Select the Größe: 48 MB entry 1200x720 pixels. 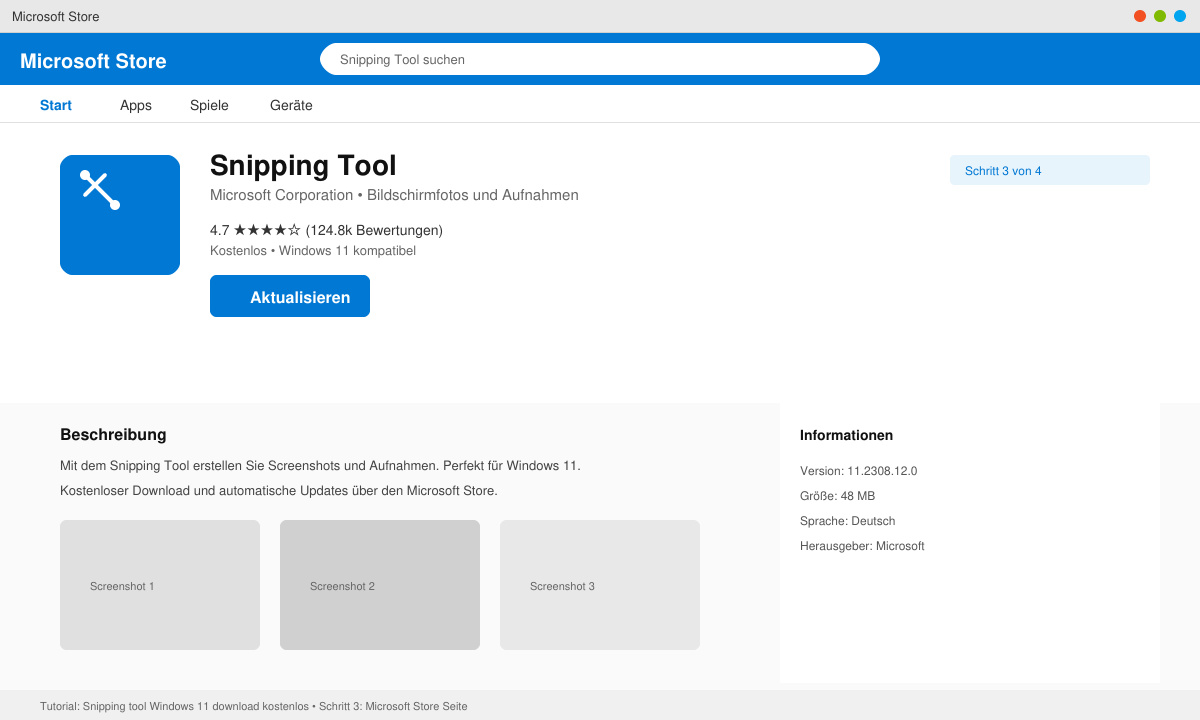point(837,496)
